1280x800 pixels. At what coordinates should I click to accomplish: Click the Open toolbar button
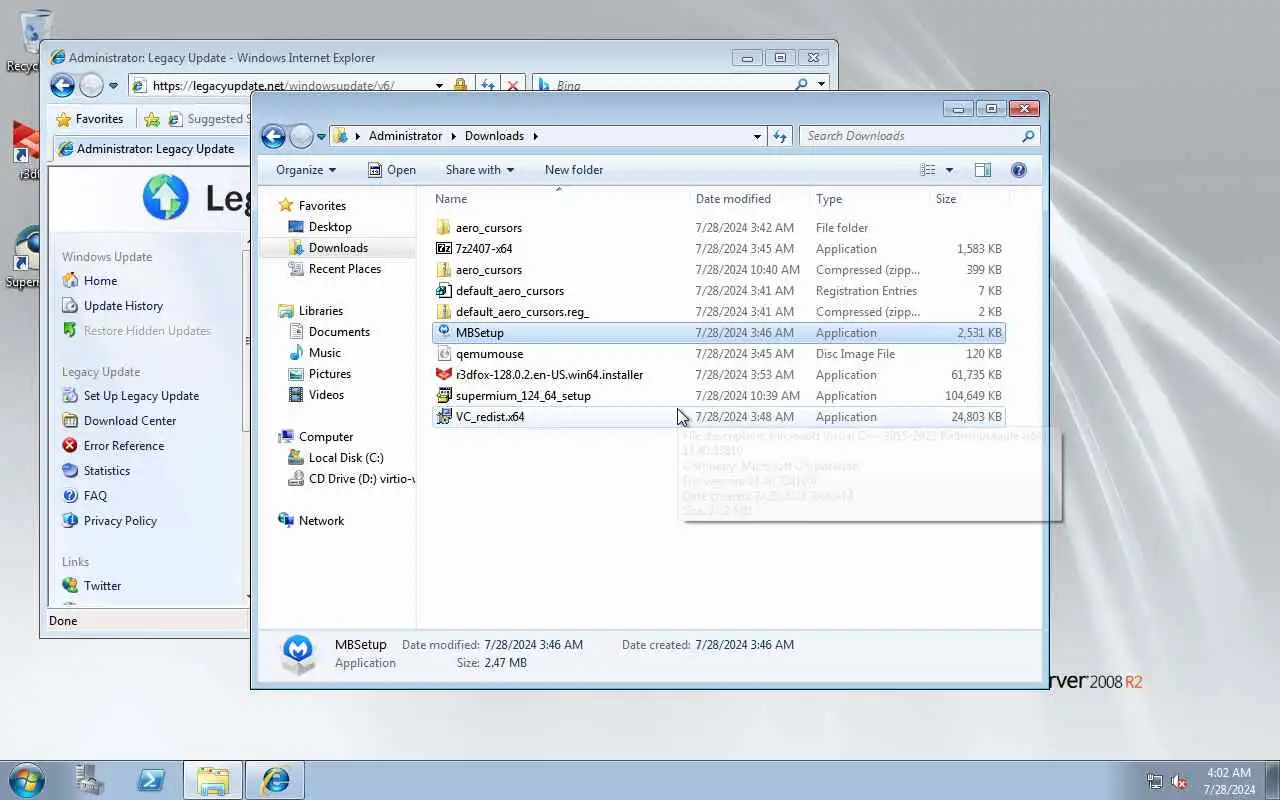pos(391,170)
